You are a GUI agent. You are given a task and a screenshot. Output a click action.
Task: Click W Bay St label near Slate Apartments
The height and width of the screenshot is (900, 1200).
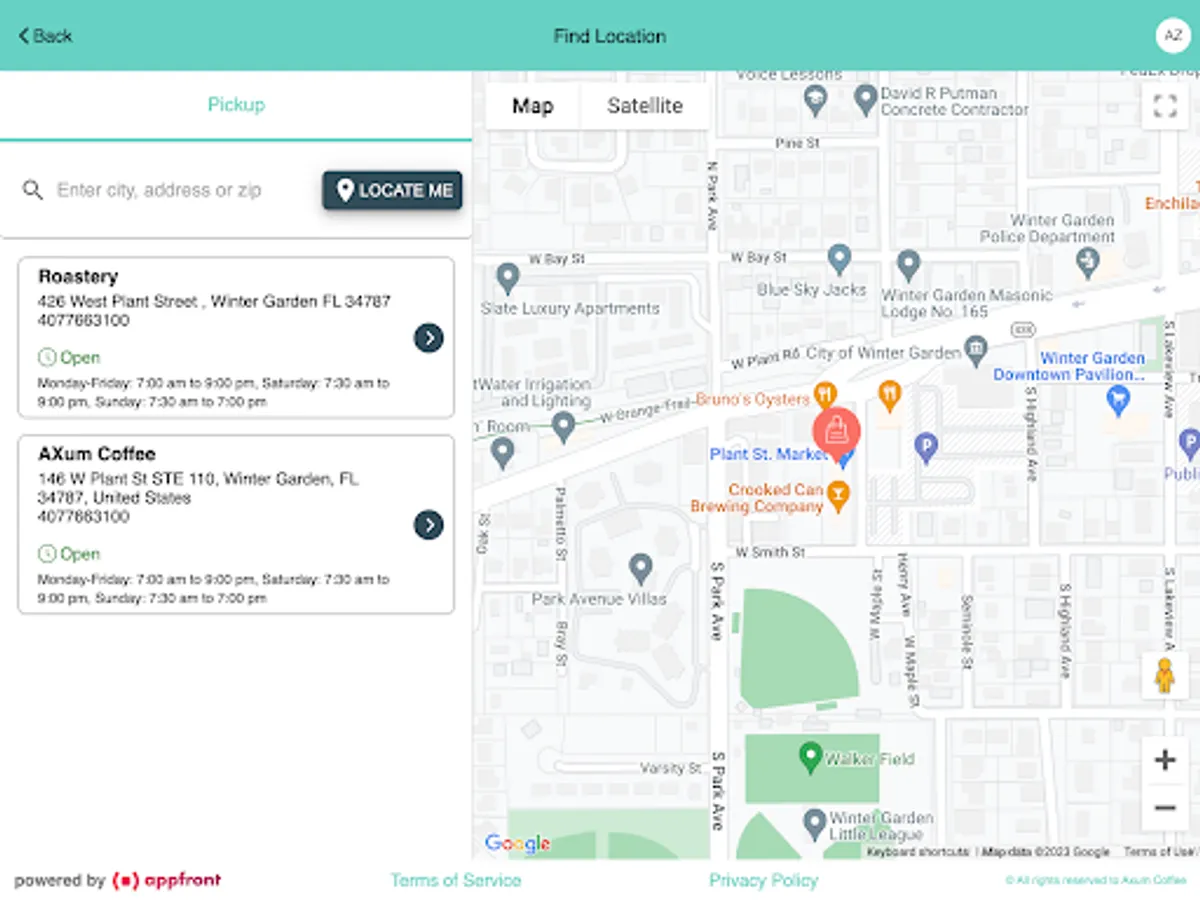coord(556,259)
